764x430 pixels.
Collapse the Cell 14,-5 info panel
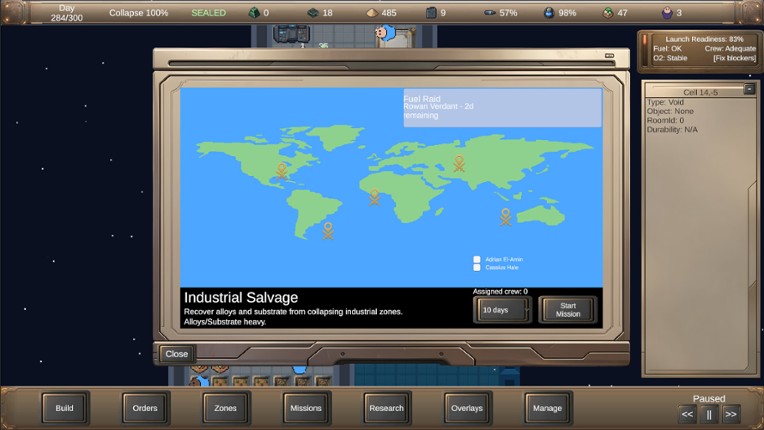[749, 89]
